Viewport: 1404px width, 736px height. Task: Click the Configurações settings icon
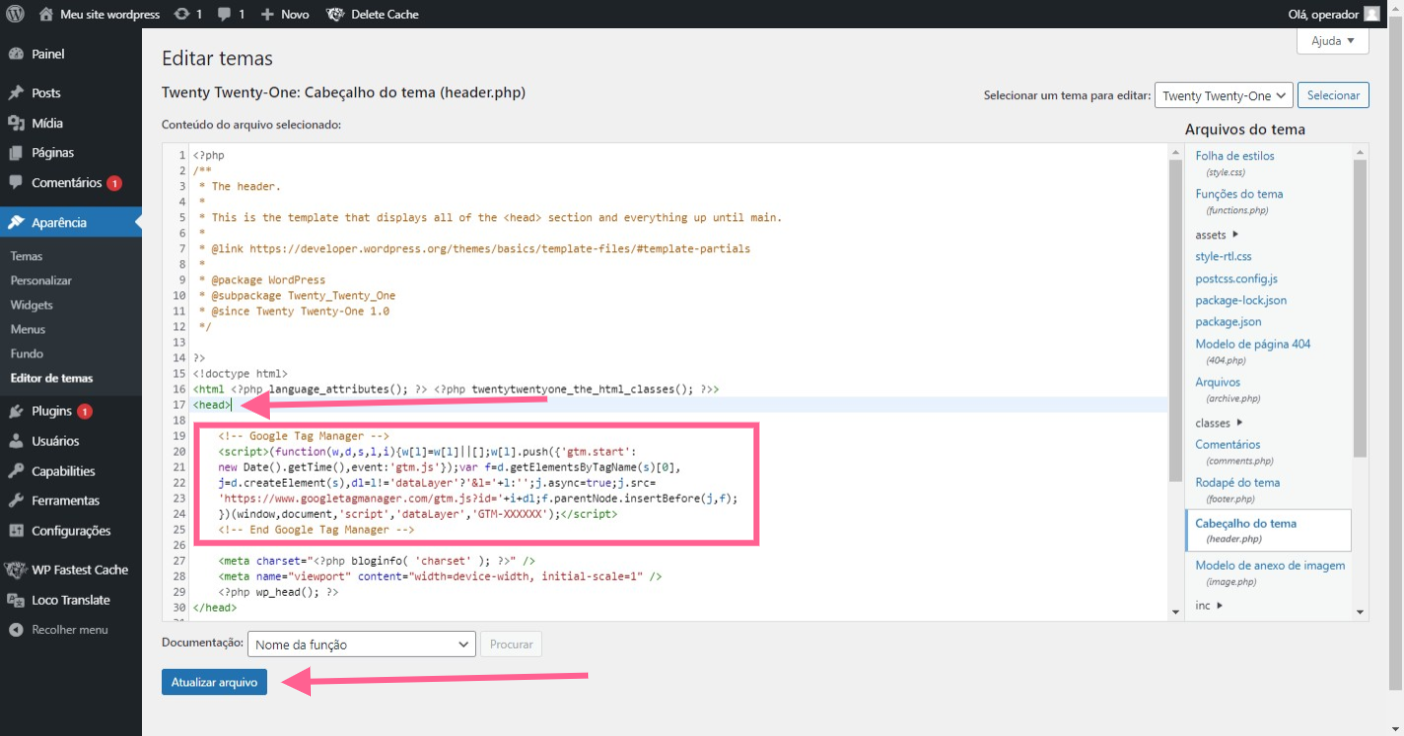click(x=15, y=531)
